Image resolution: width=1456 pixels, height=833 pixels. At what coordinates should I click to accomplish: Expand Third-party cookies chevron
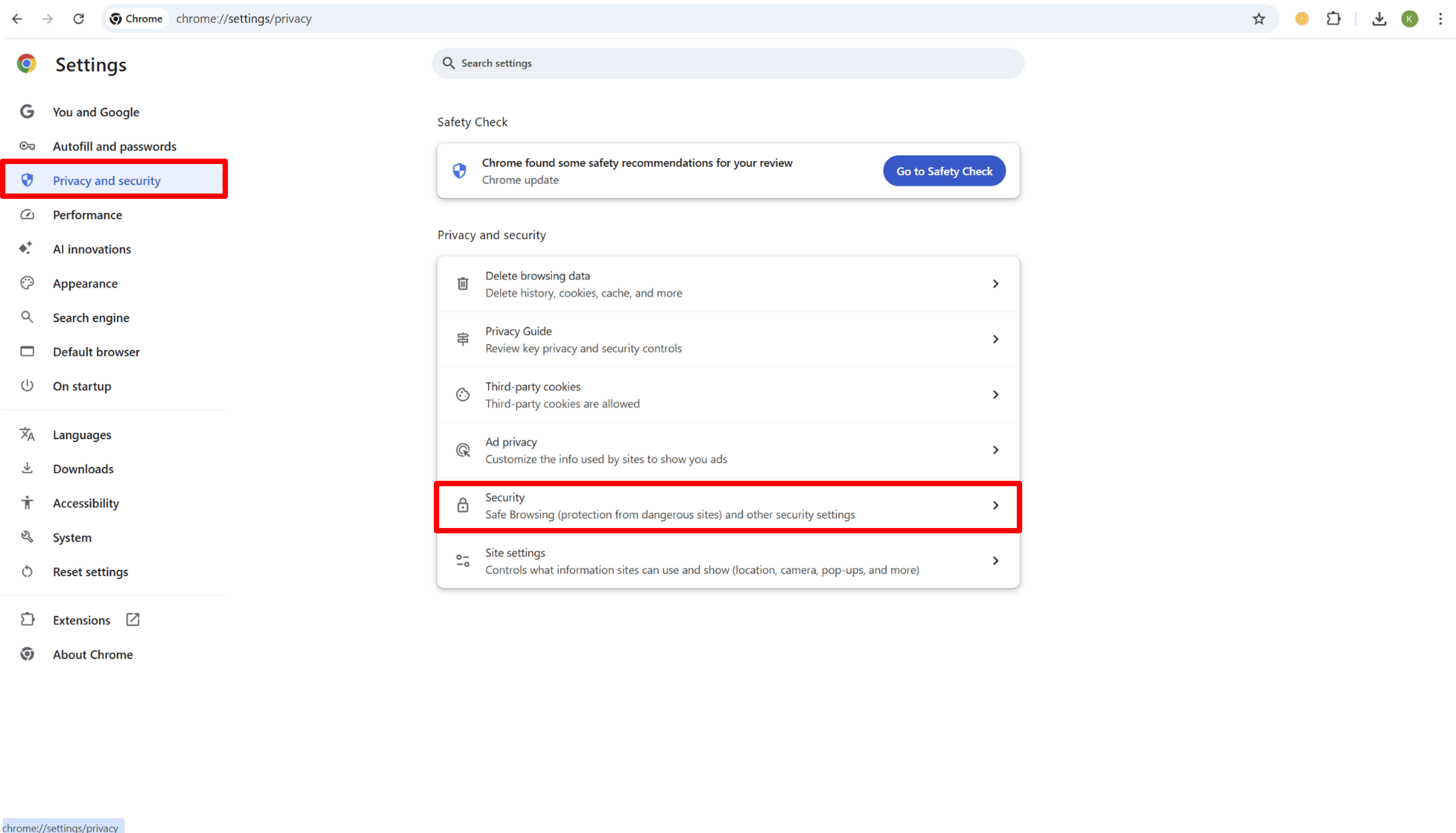click(x=995, y=395)
